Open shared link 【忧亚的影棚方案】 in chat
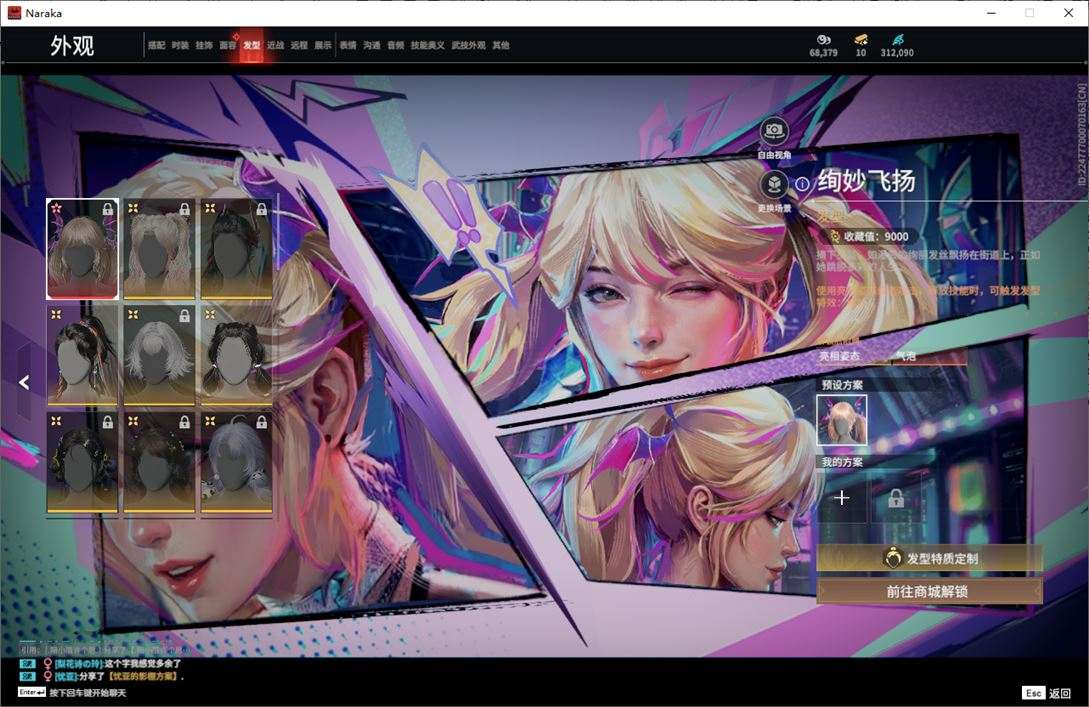 (142, 676)
